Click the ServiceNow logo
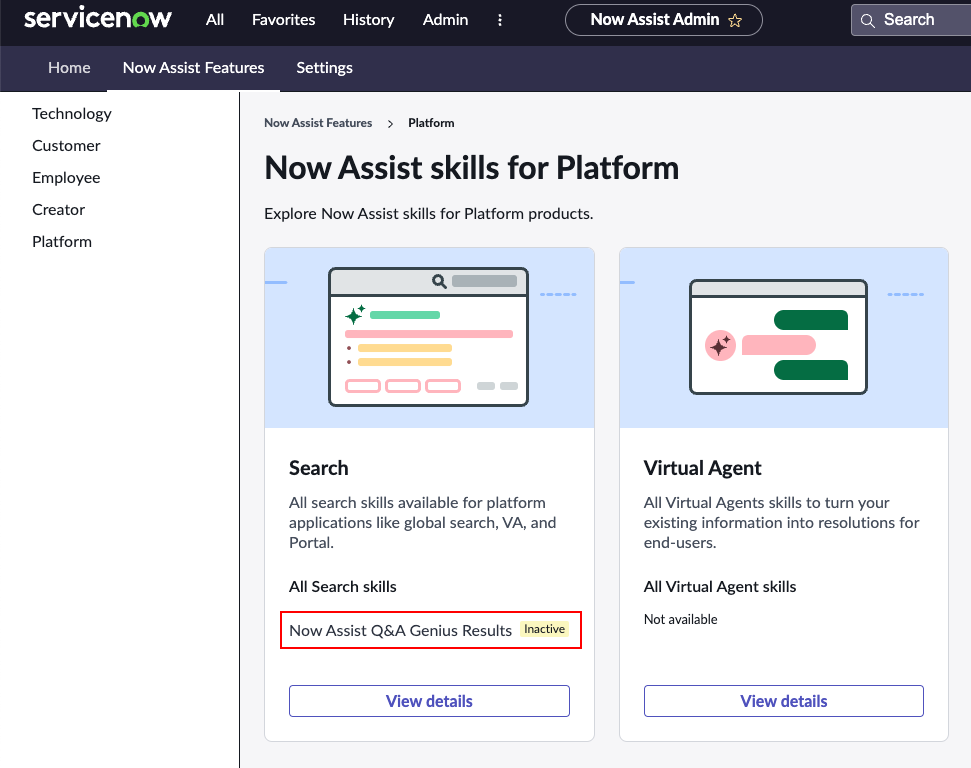Image resolution: width=971 pixels, height=768 pixels. (98, 19)
